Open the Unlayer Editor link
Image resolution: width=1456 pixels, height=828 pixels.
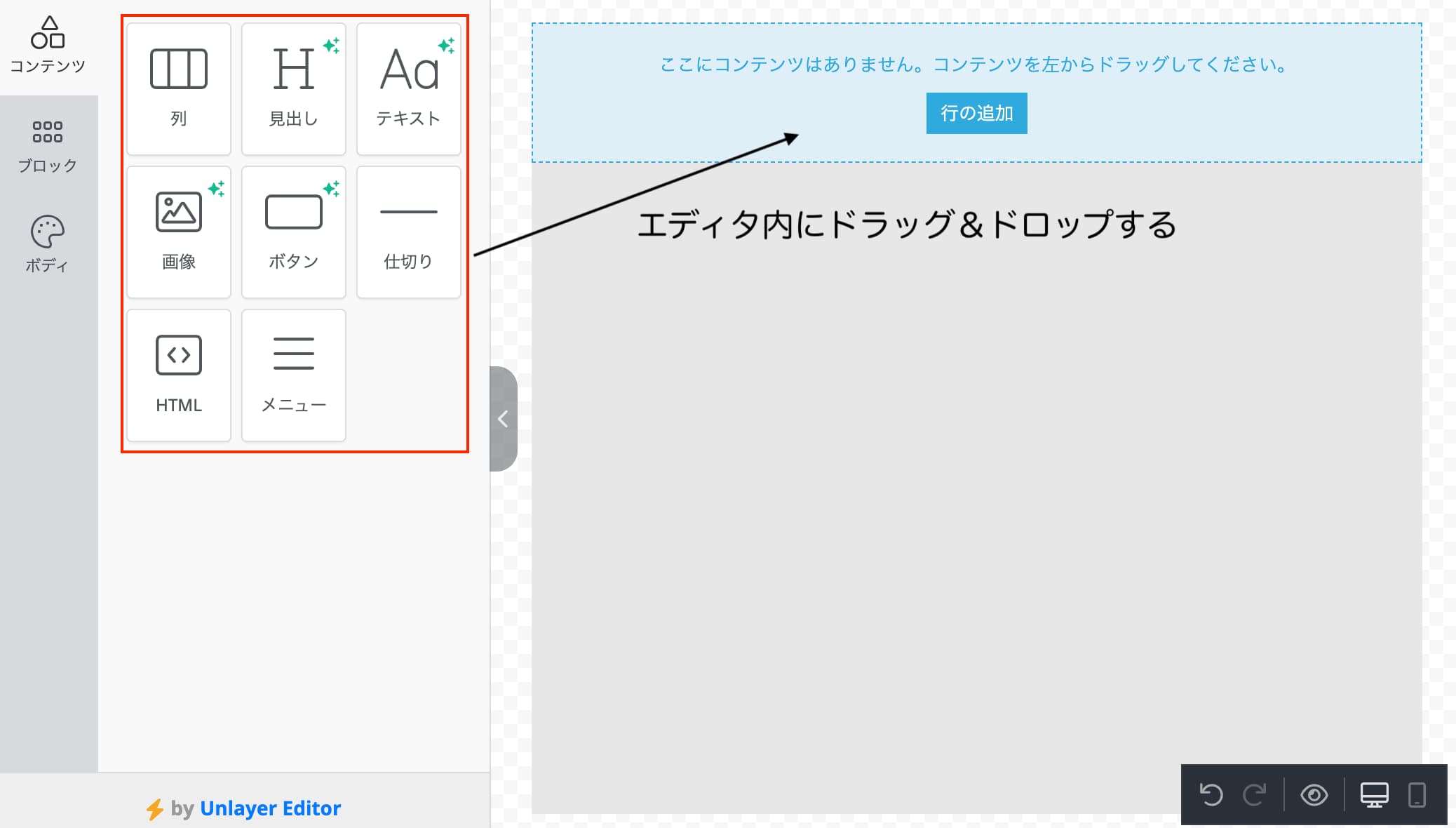tap(270, 808)
